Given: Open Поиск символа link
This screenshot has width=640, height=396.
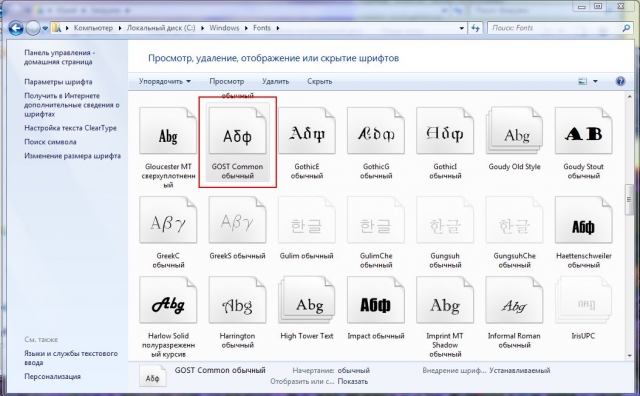Looking at the screenshot, I should coord(50,142).
